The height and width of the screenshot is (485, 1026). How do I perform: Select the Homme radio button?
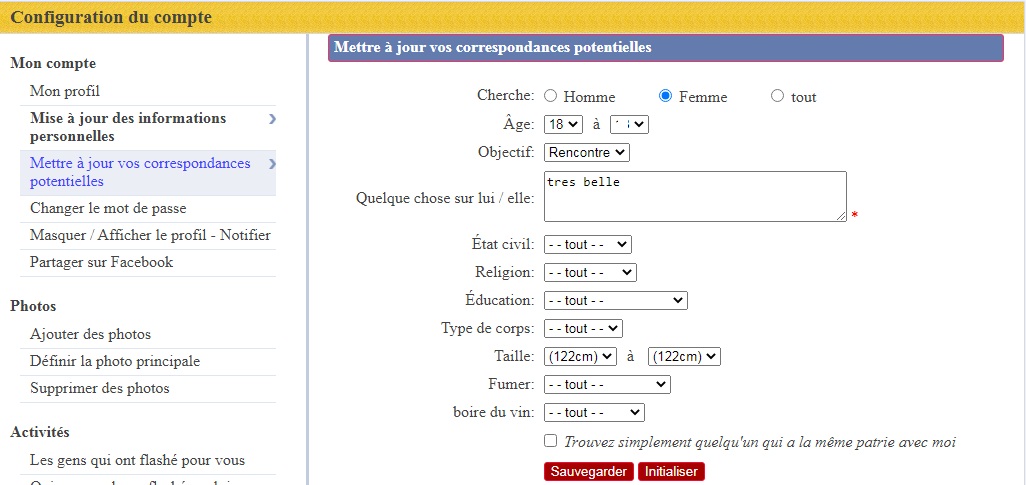tap(551, 97)
